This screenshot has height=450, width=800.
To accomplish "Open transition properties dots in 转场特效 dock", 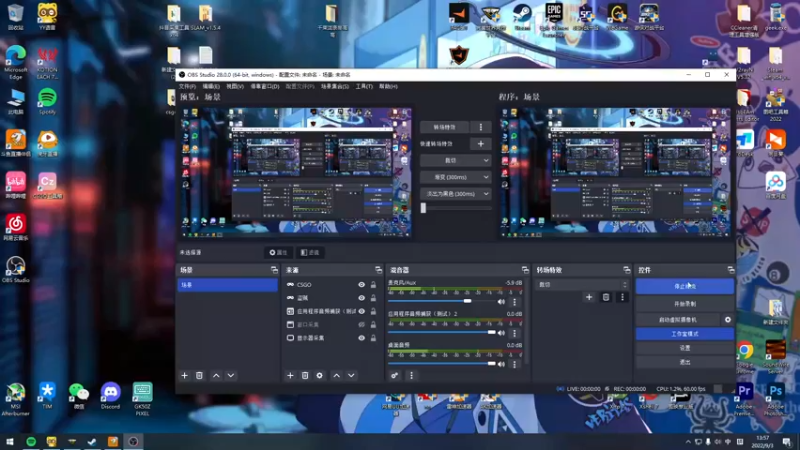I will (622, 297).
